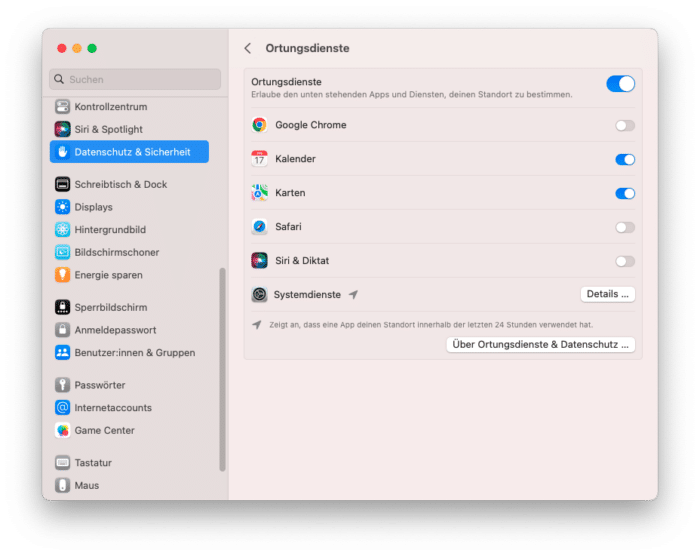700x556 pixels.
Task: Click the Kontrollzentrum sidebar icon
Action: pyautogui.click(x=62, y=106)
